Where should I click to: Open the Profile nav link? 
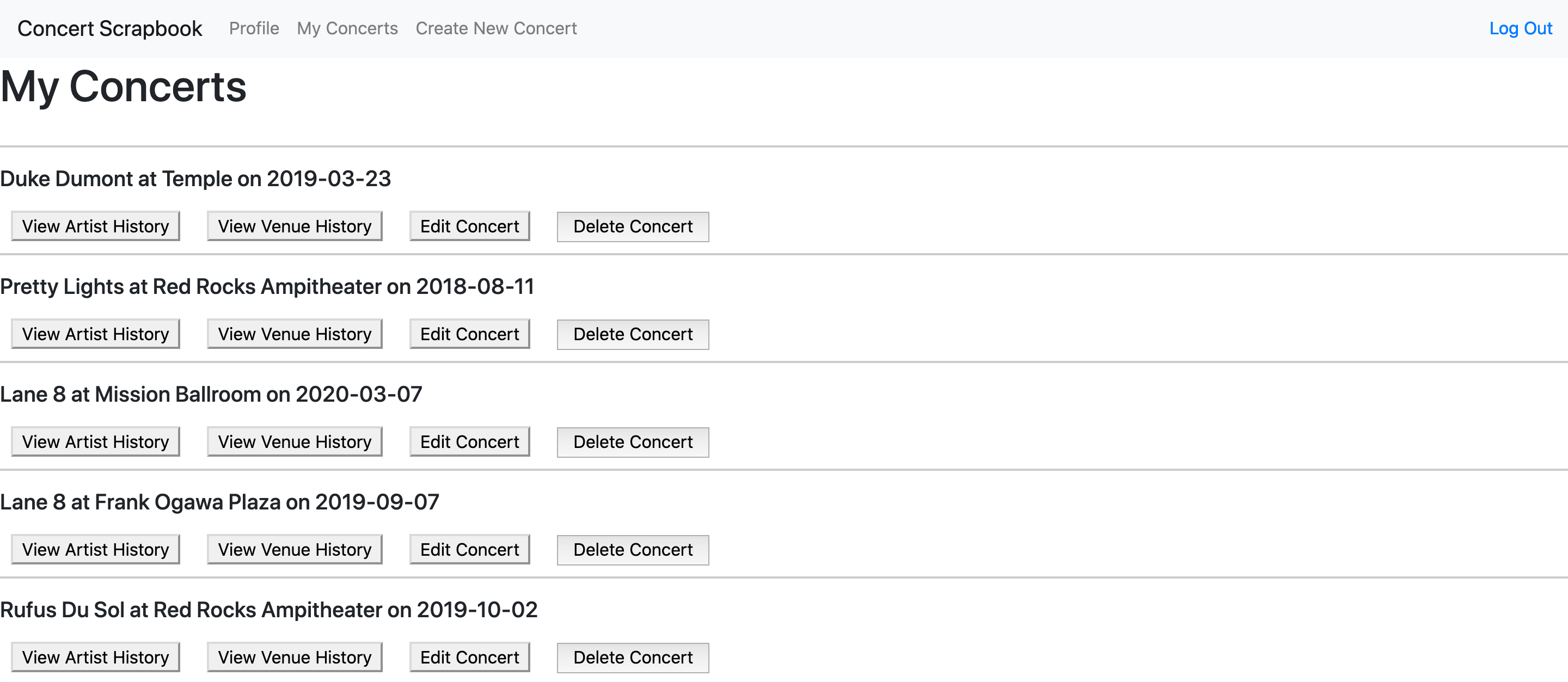[254, 29]
